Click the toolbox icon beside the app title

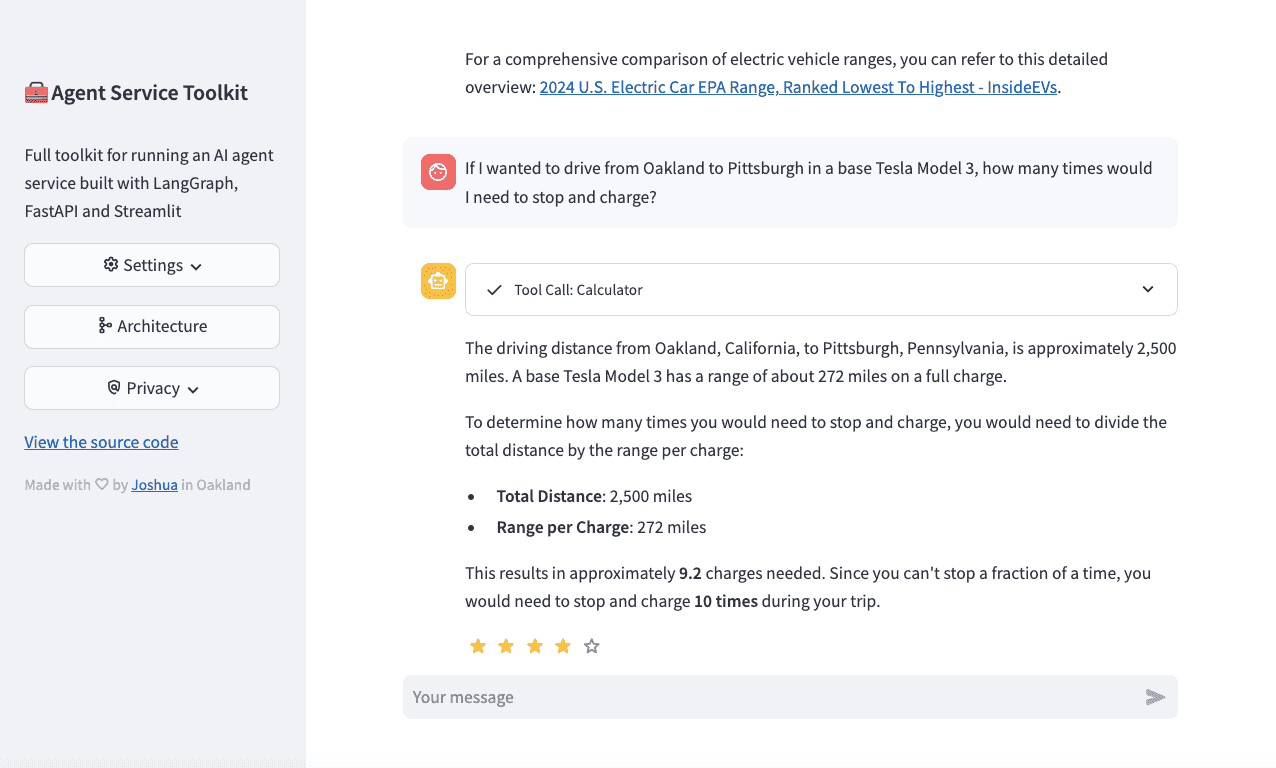pos(36,92)
